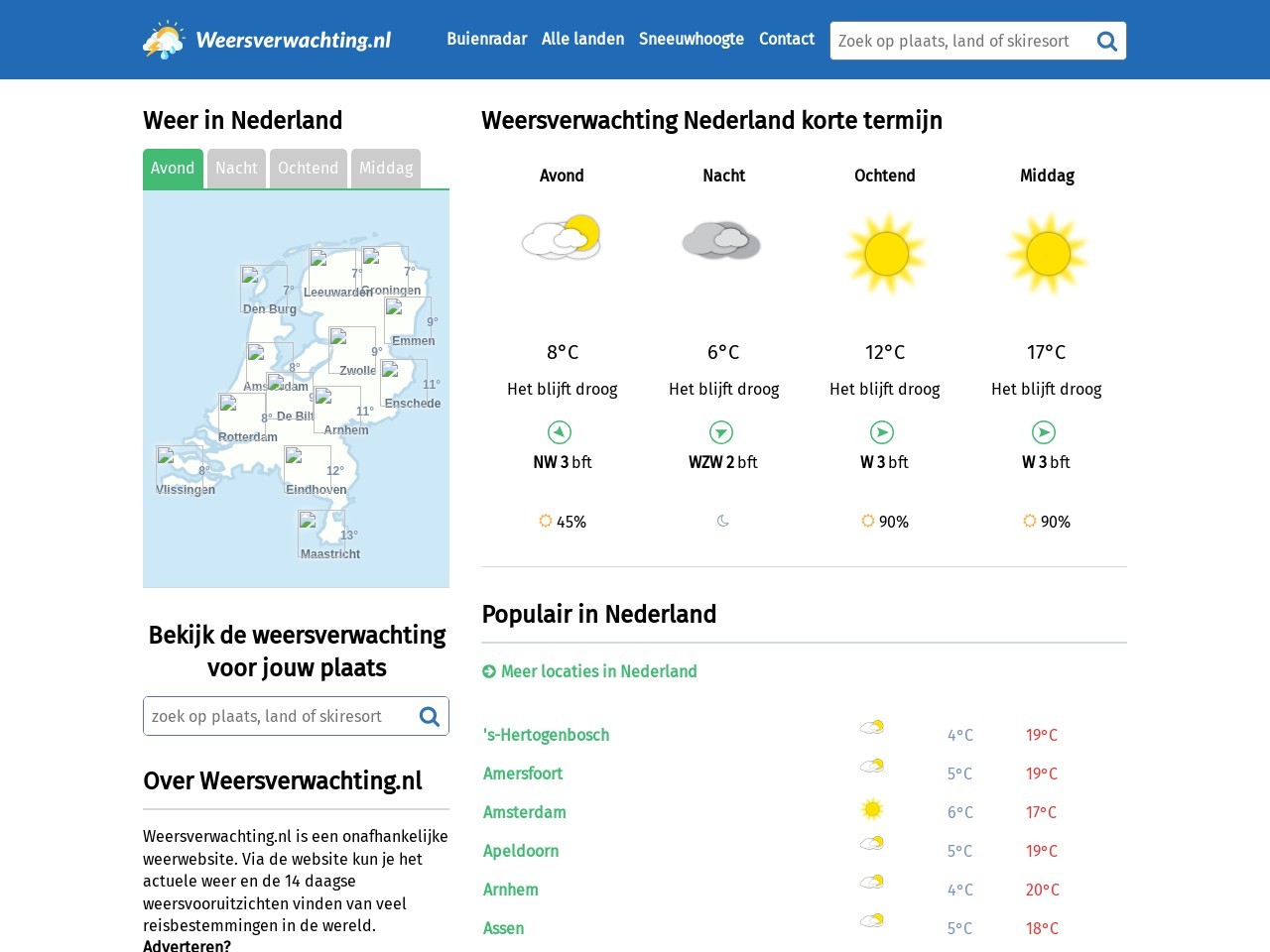
Task: Click the sidebar search magnifier icon
Action: 430,716
